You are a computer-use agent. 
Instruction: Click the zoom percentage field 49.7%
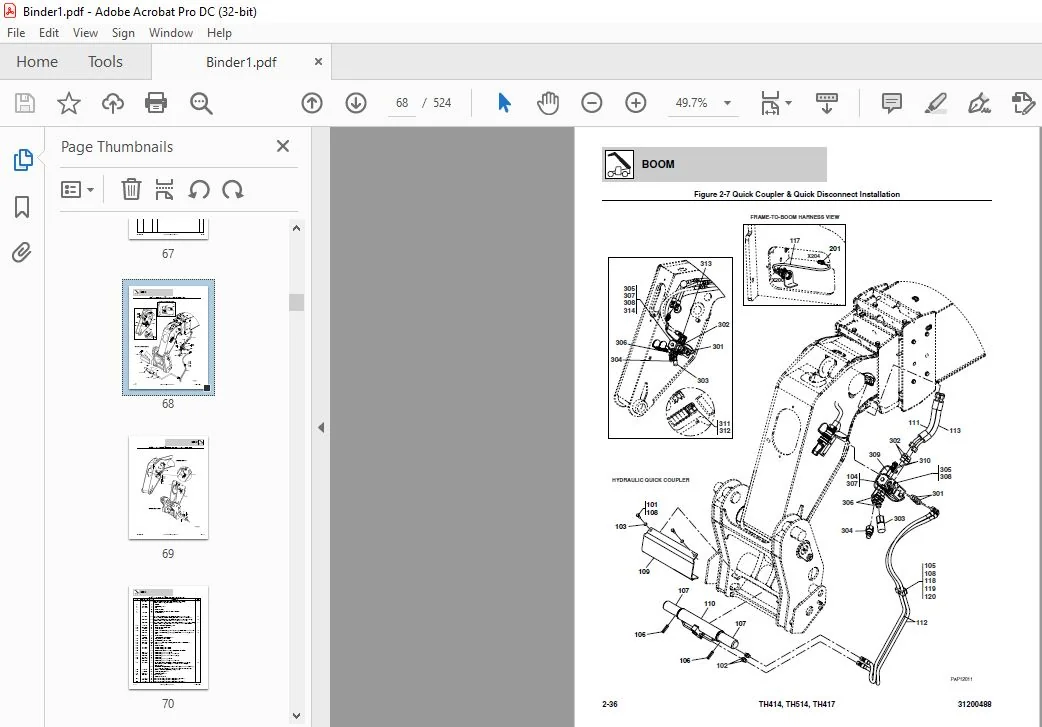pyautogui.click(x=692, y=103)
